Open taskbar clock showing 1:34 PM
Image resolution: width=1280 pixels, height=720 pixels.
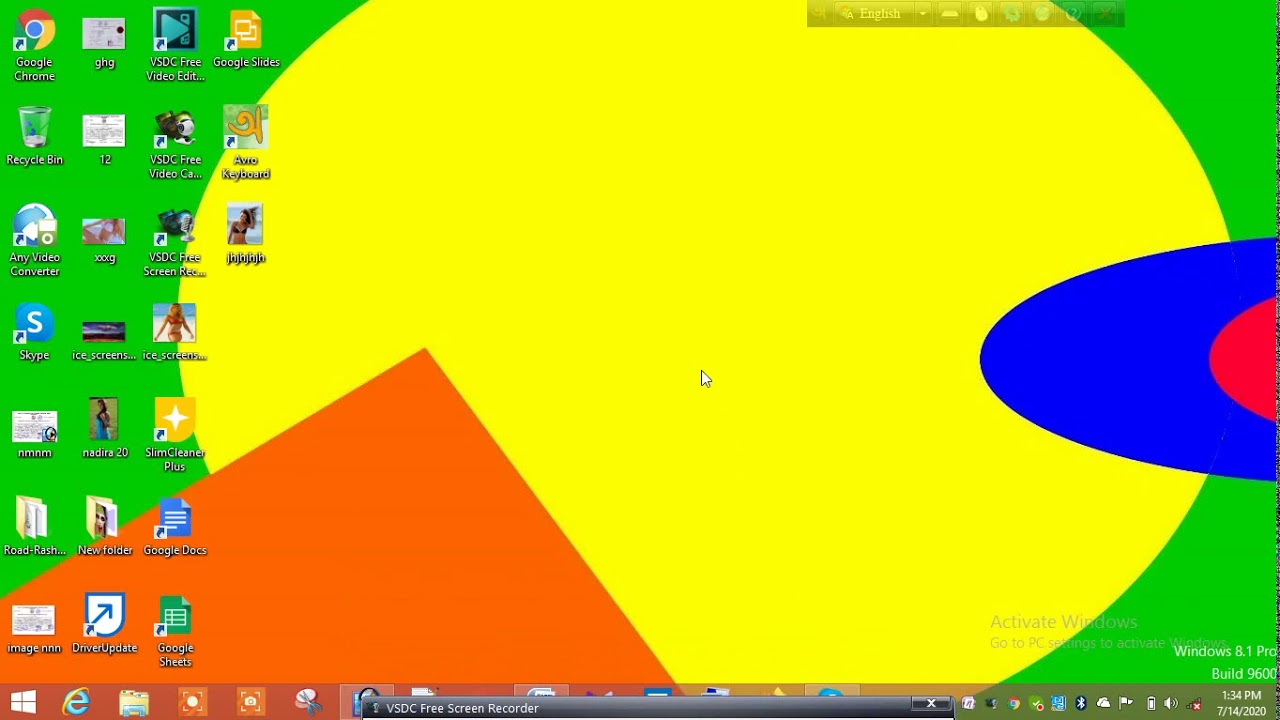point(1241,703)
